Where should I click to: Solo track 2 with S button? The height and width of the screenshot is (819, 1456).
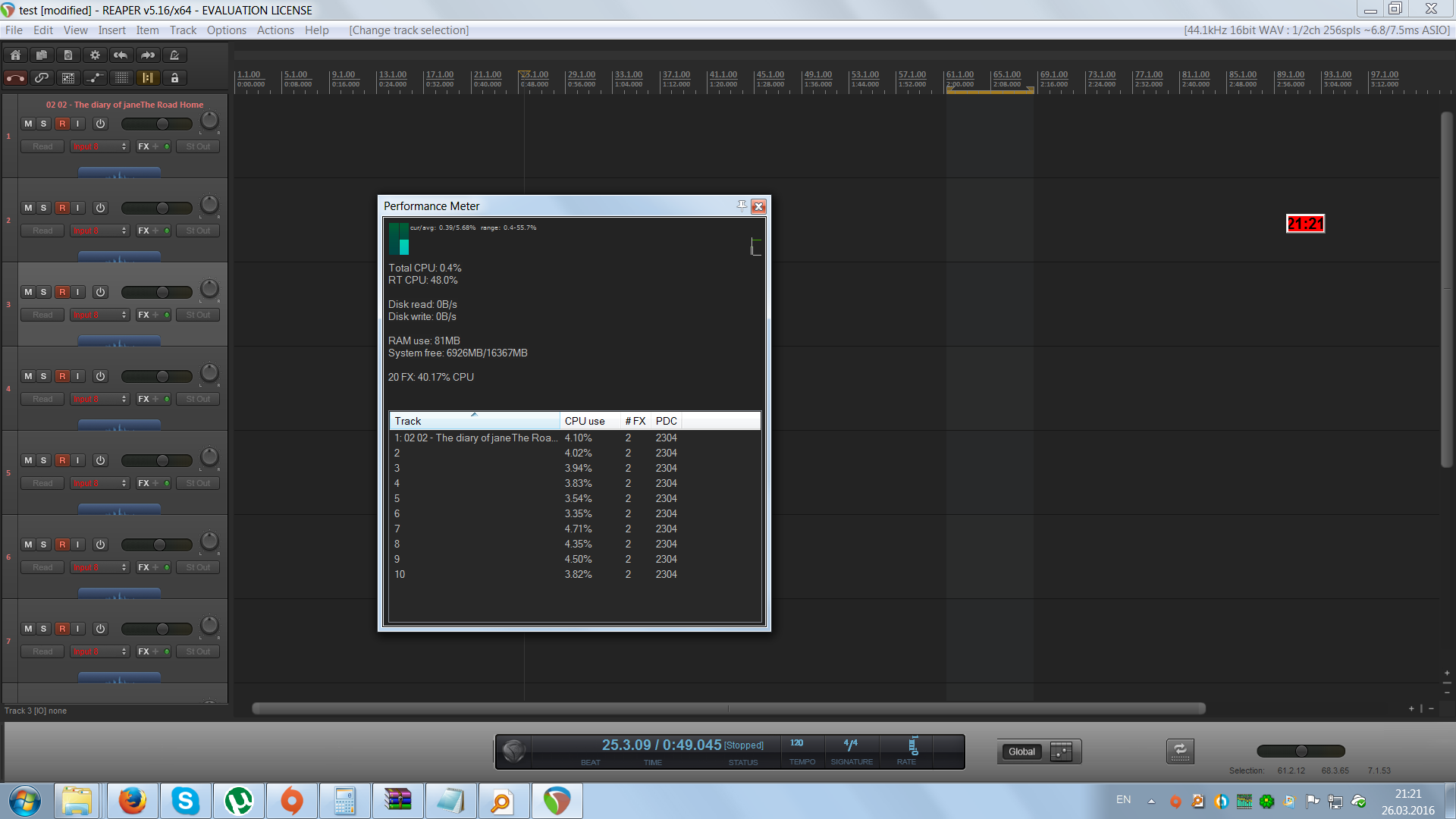pos(43,208)
